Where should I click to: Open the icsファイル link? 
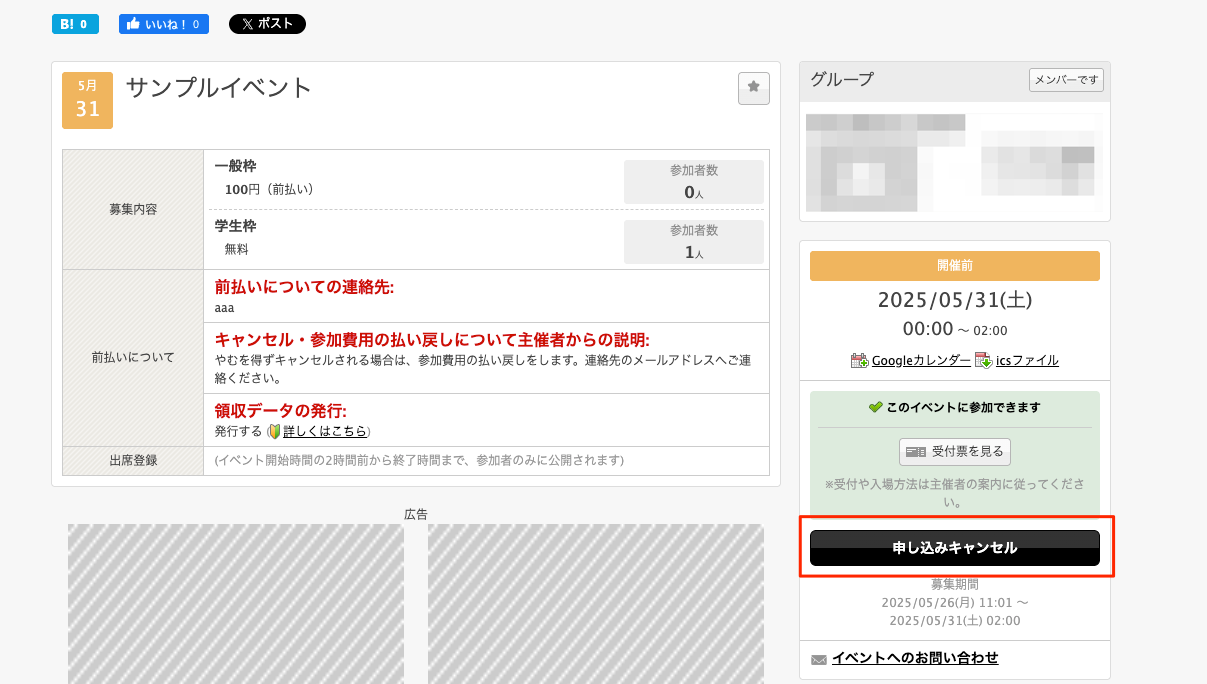(1025, 360)
